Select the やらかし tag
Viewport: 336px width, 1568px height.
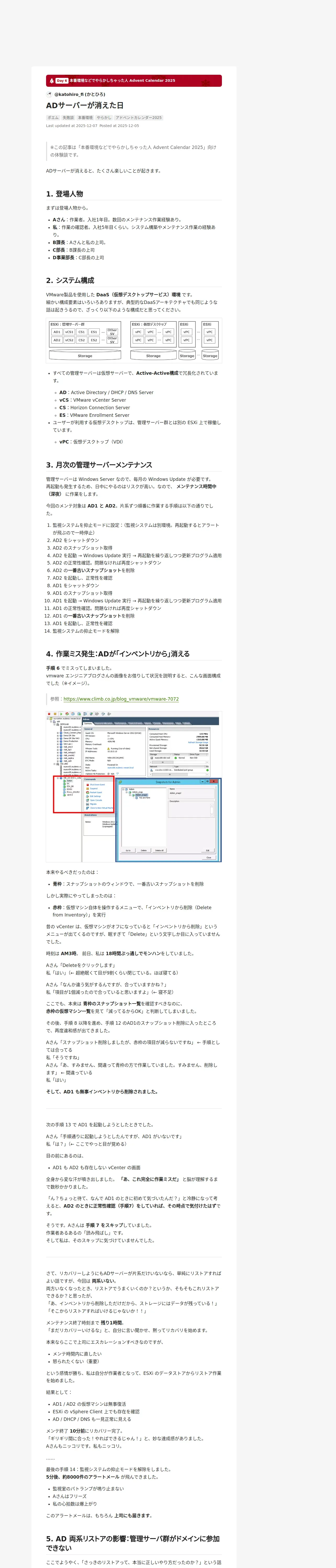pyautogui.click(x=104, y=118)
